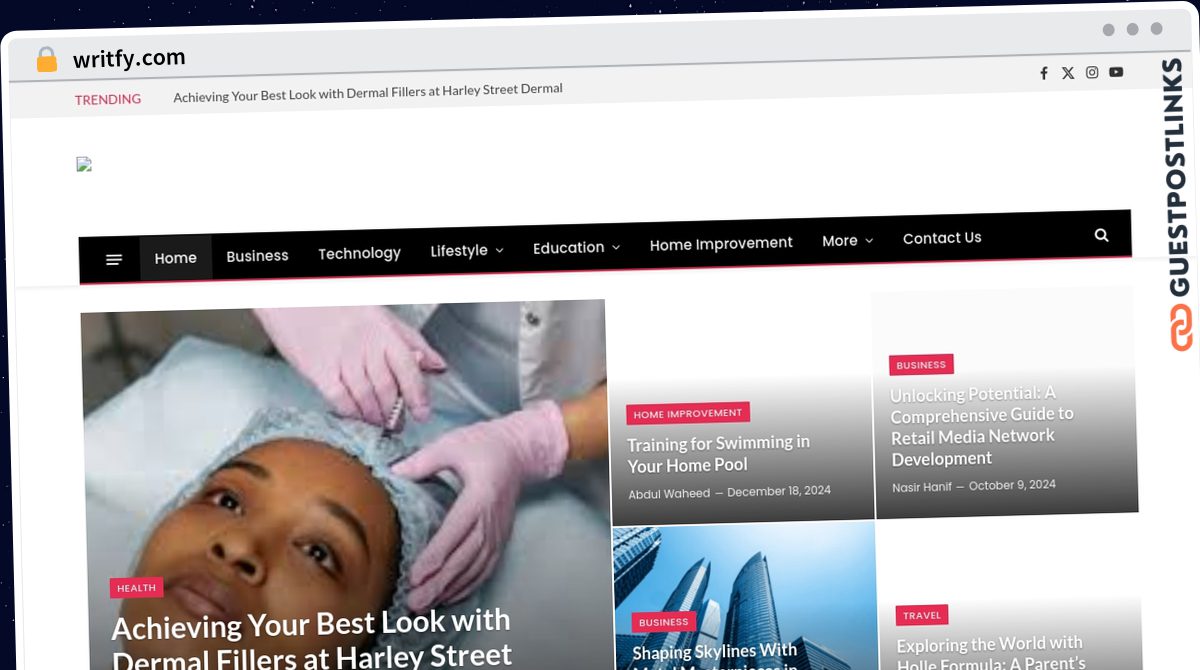Expand the Education dropdown menu

(x=576, y=247)
